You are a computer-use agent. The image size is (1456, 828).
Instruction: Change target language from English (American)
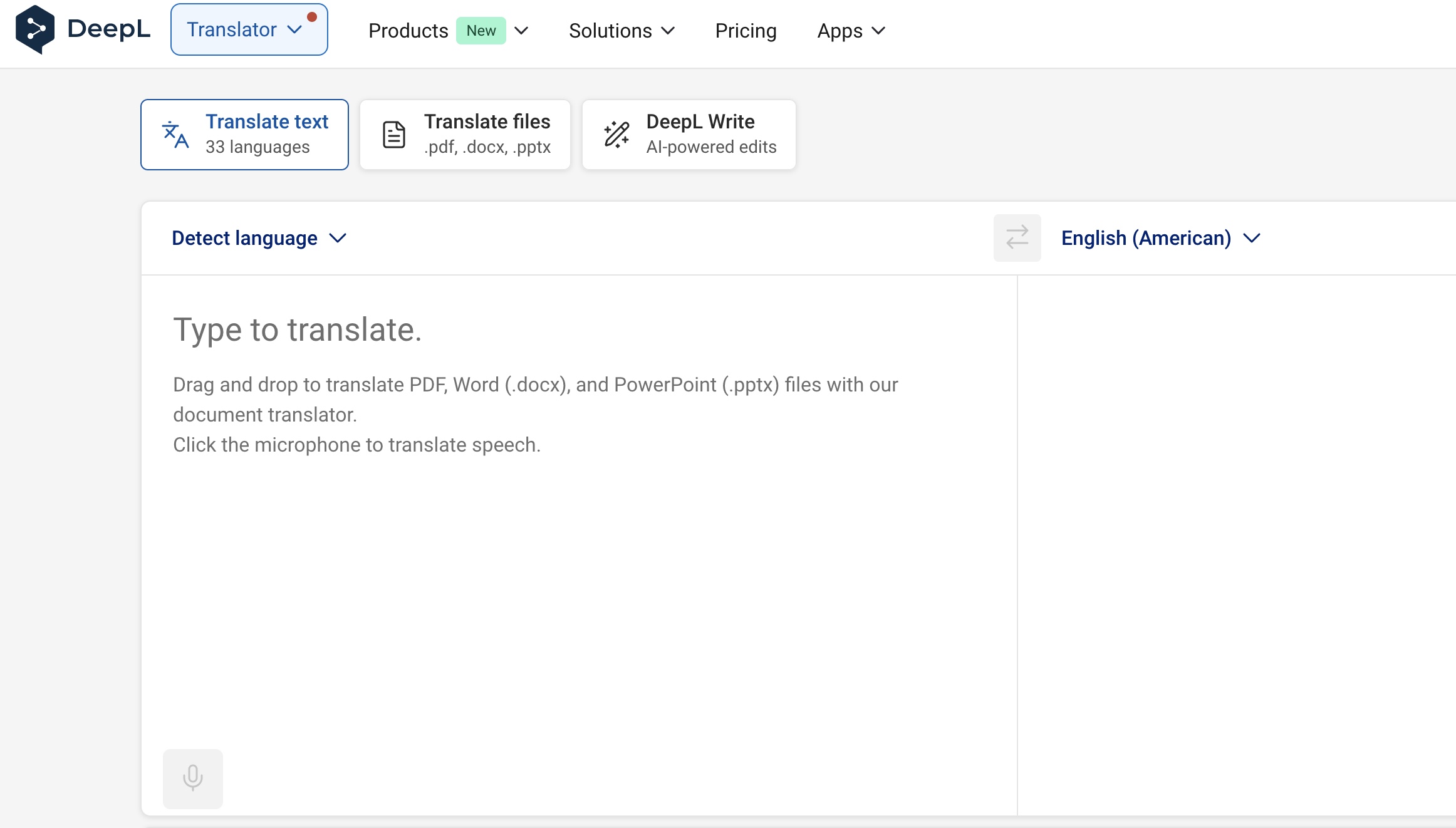(1160, 238)
